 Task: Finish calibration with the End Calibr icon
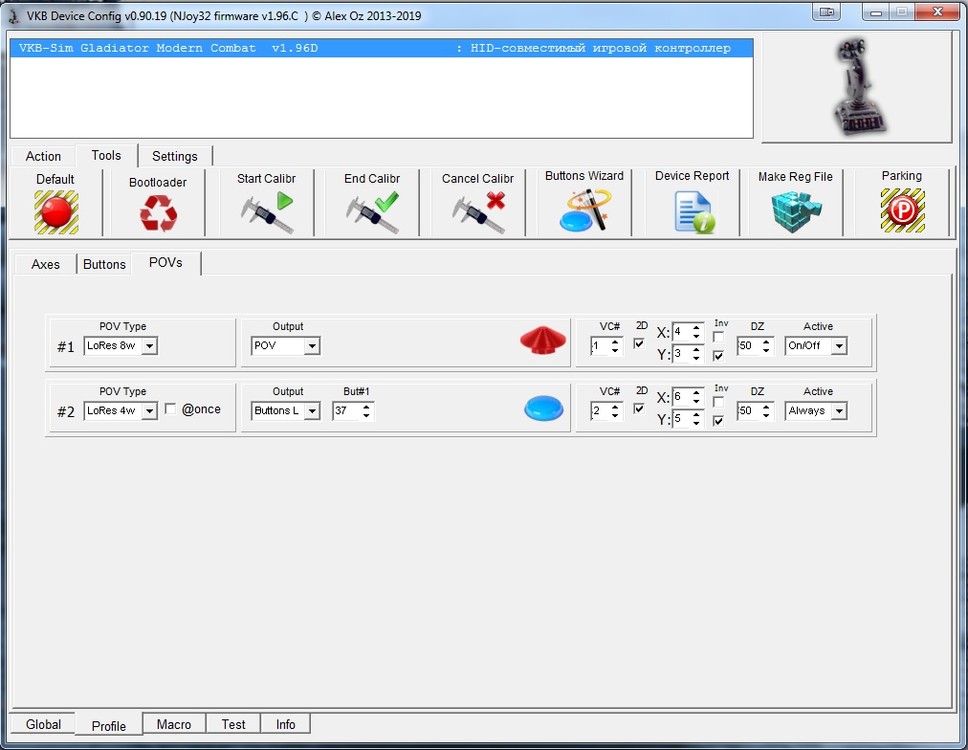tap(372, 212)
